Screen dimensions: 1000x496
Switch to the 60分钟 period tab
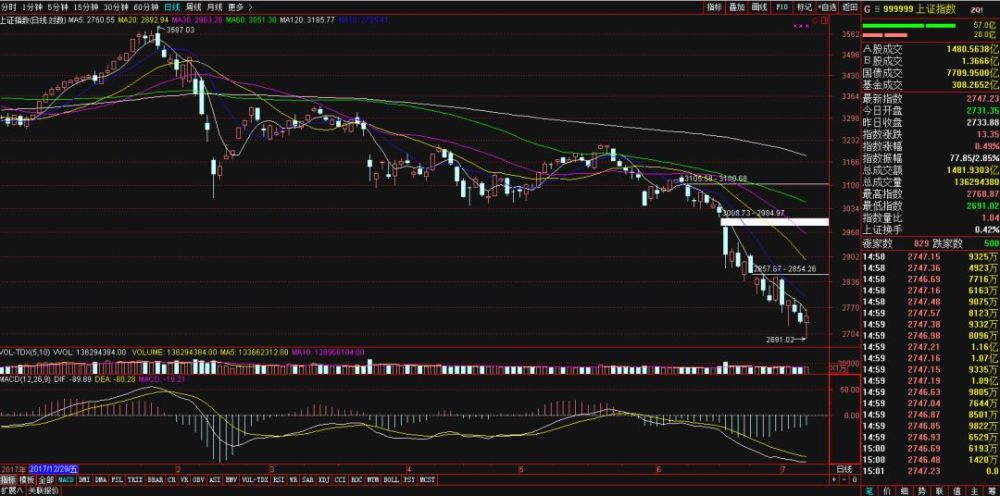pos(145,7)
